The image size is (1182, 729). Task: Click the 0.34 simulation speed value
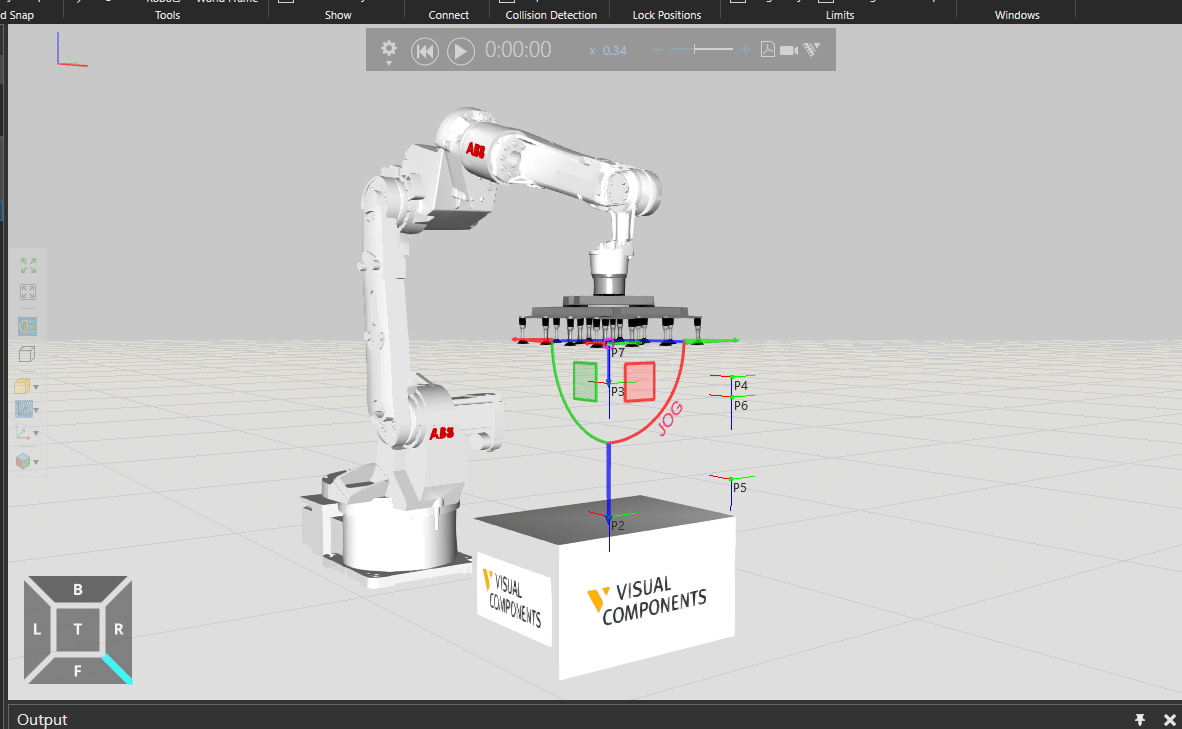[x=614, y=51]
